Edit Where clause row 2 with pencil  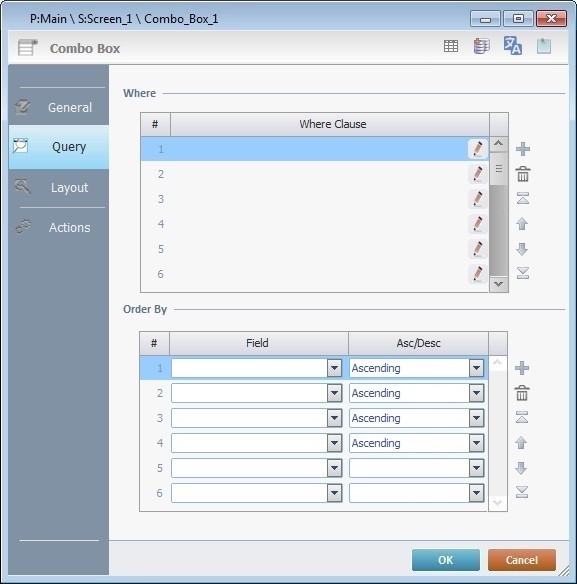[x=478, y=174]
